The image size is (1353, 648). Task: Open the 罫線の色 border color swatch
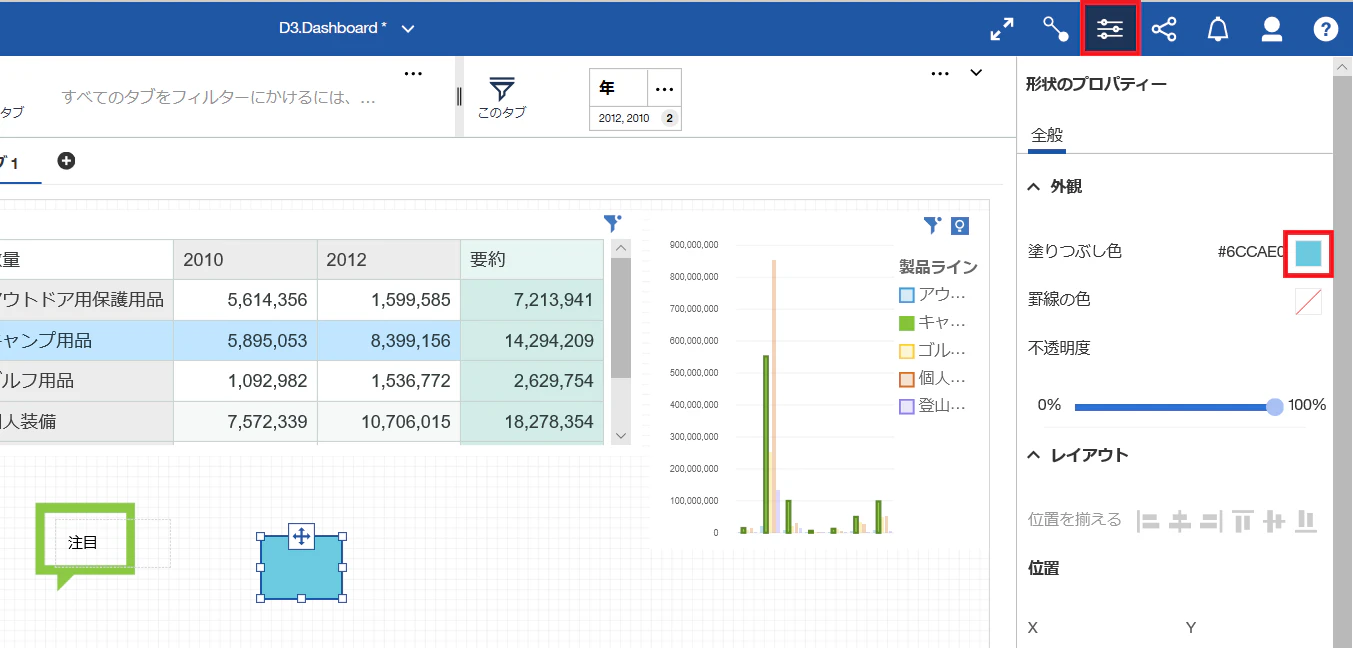[1308, 301]
